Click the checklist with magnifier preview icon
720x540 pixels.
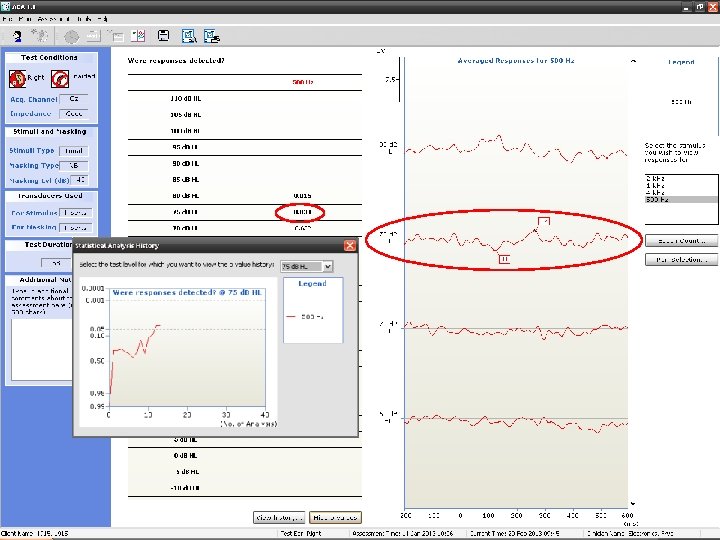[x=189, y=36]
